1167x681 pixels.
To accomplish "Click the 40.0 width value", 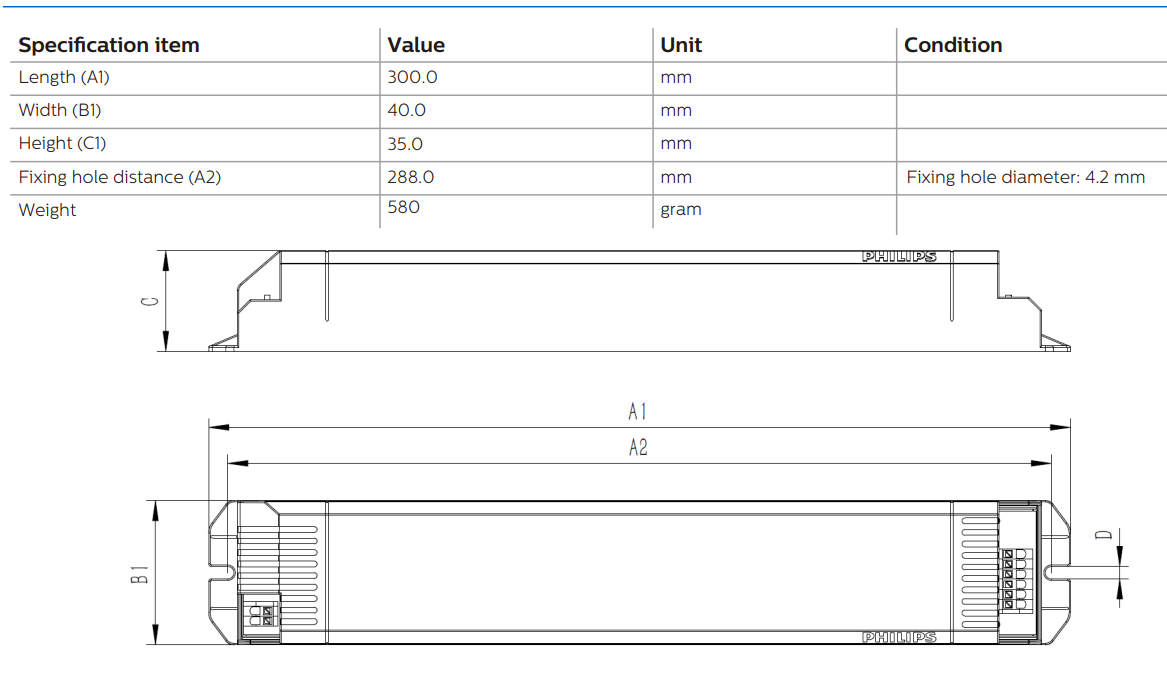I will (406, 110).
